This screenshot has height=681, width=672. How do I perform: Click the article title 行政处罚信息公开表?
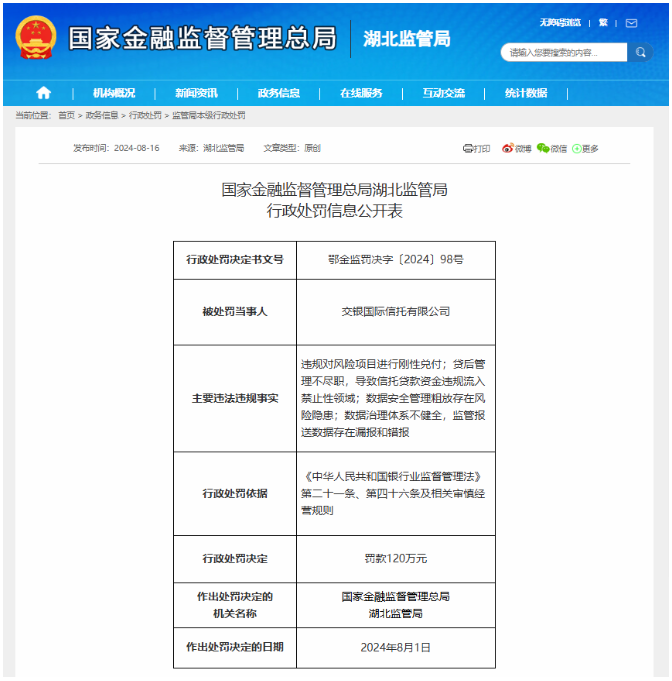[334, 211]
